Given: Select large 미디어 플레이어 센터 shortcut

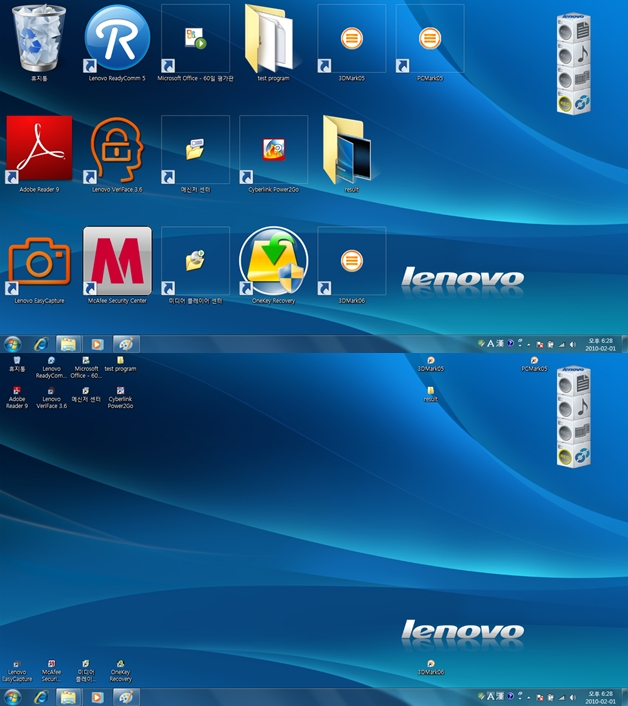Looking at the screenshot, I should pos(195,261).
